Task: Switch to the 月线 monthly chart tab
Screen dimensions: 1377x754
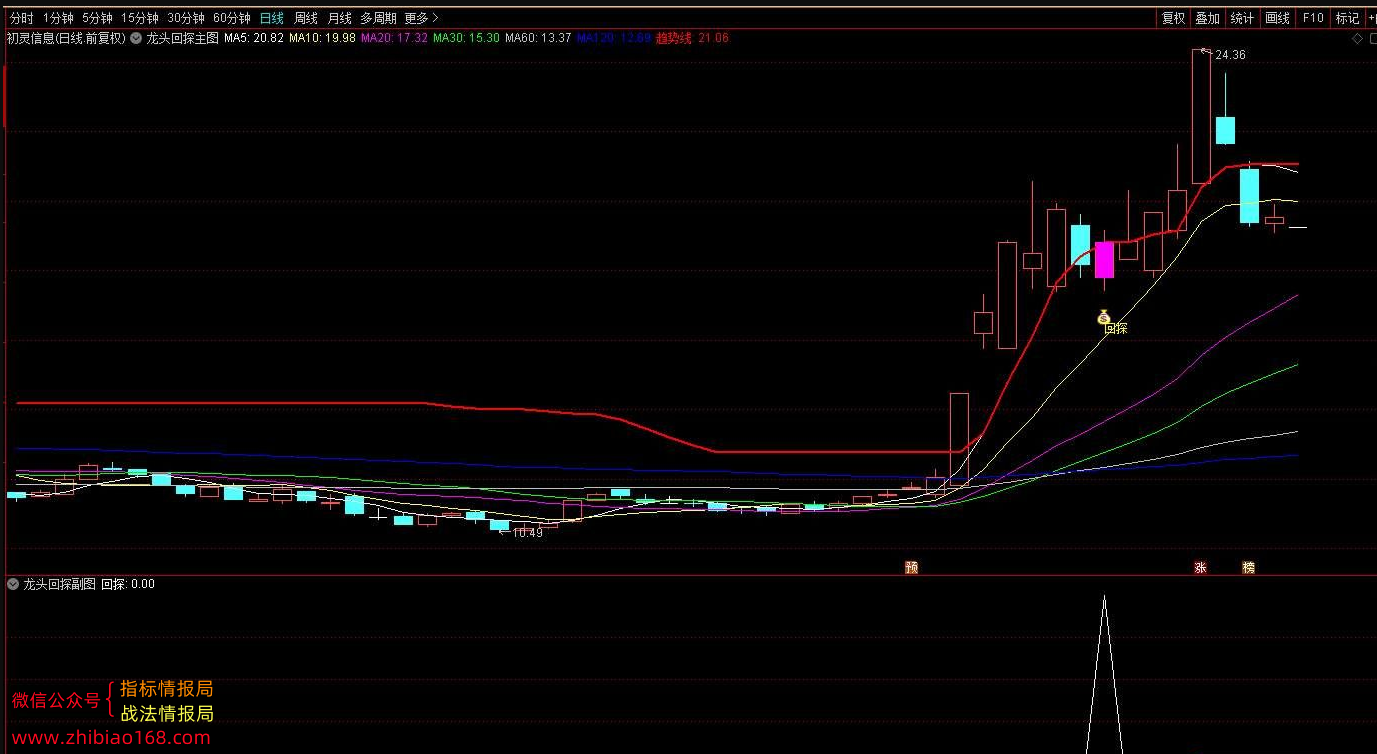Action: click(340, 18)
